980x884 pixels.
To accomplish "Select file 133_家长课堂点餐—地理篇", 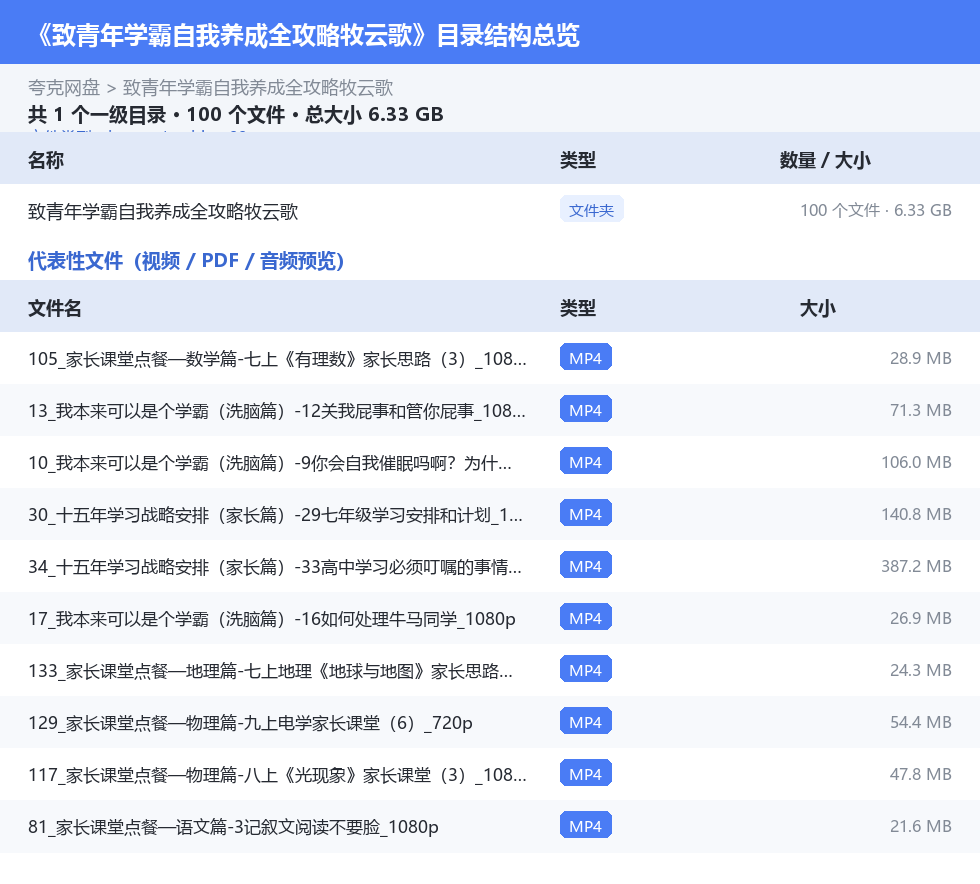I will [x=271, y=671].
